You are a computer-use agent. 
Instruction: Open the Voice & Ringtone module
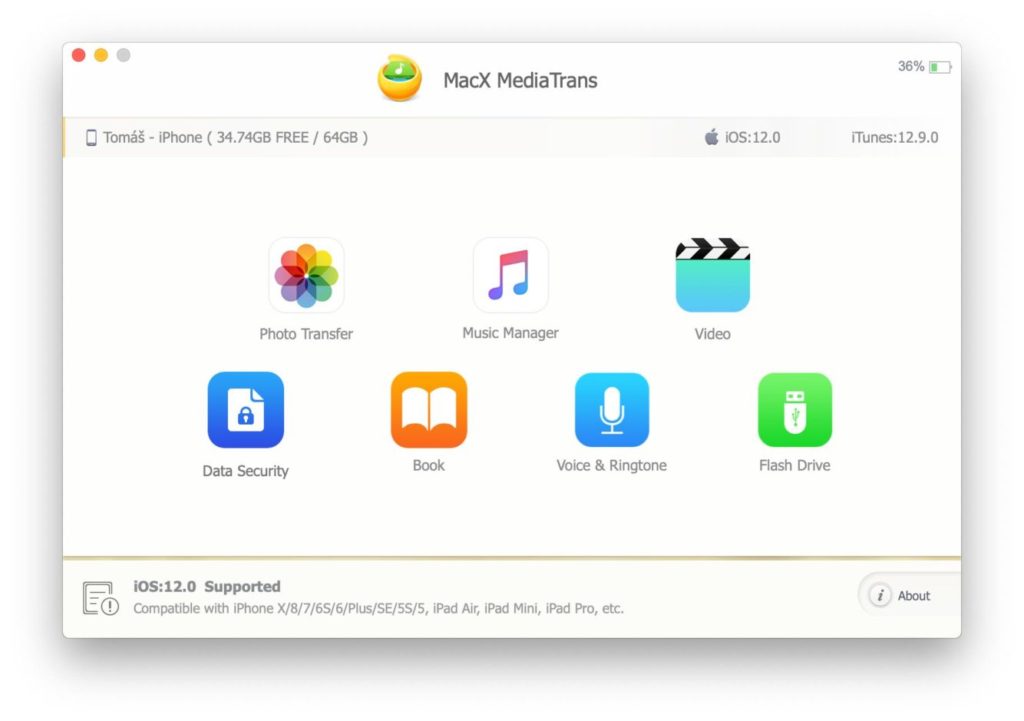[x=612, y=407]
